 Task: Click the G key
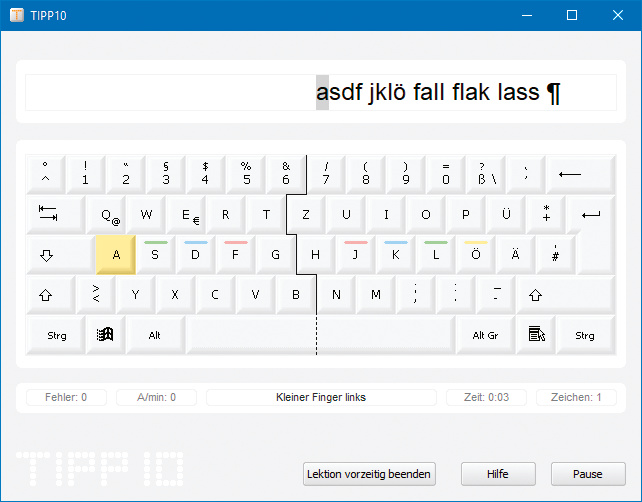(x=276, y=255)
